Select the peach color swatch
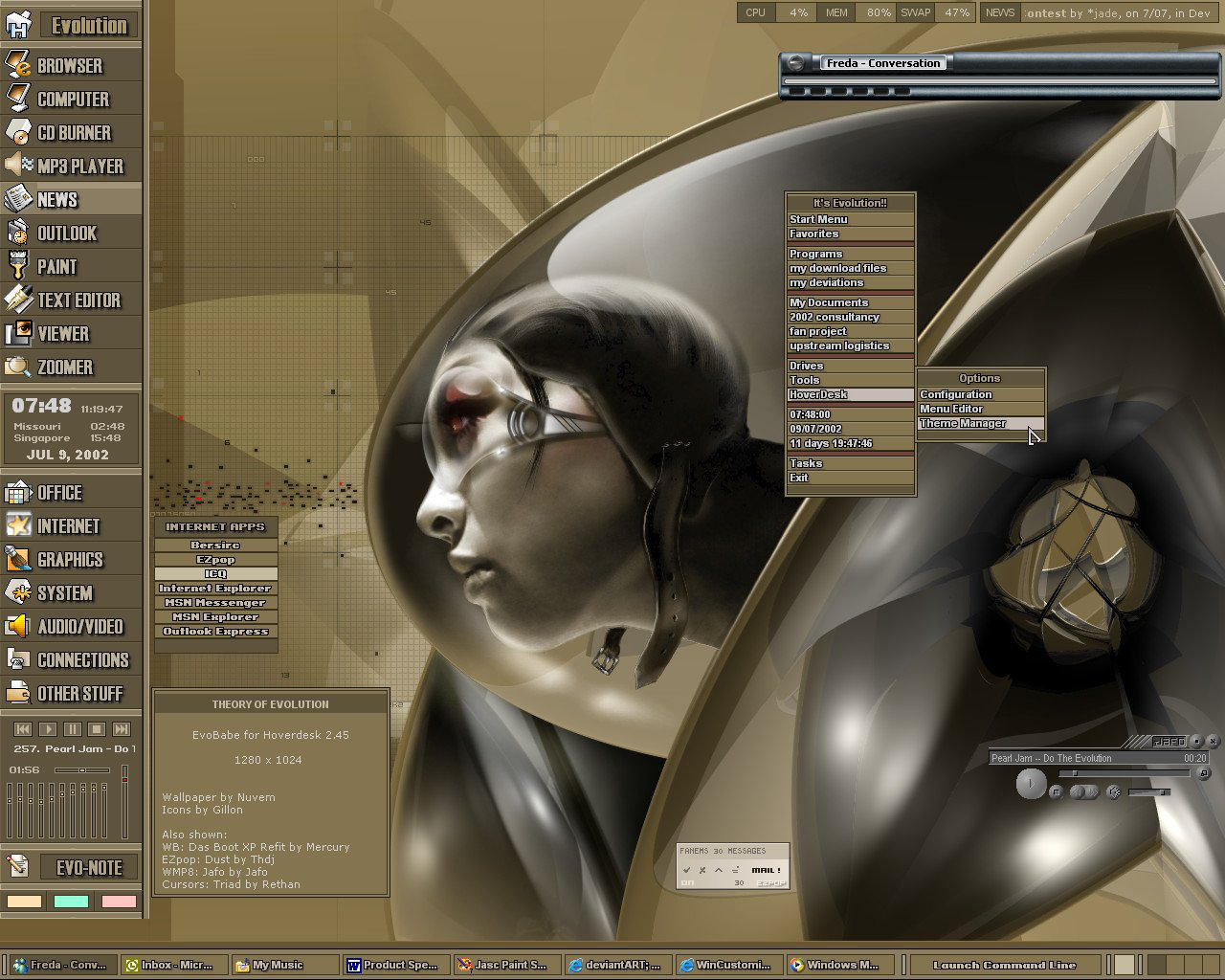 [x=24, y=902]
